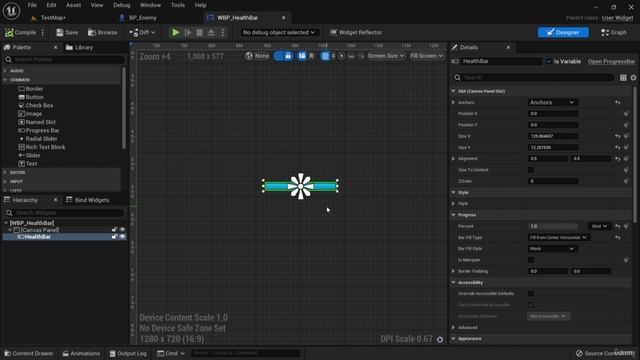This screenshot has width=640, height=360.
Task: Toggle Override Accessible Defaults checkbox
Action: (x=531, y=294)
